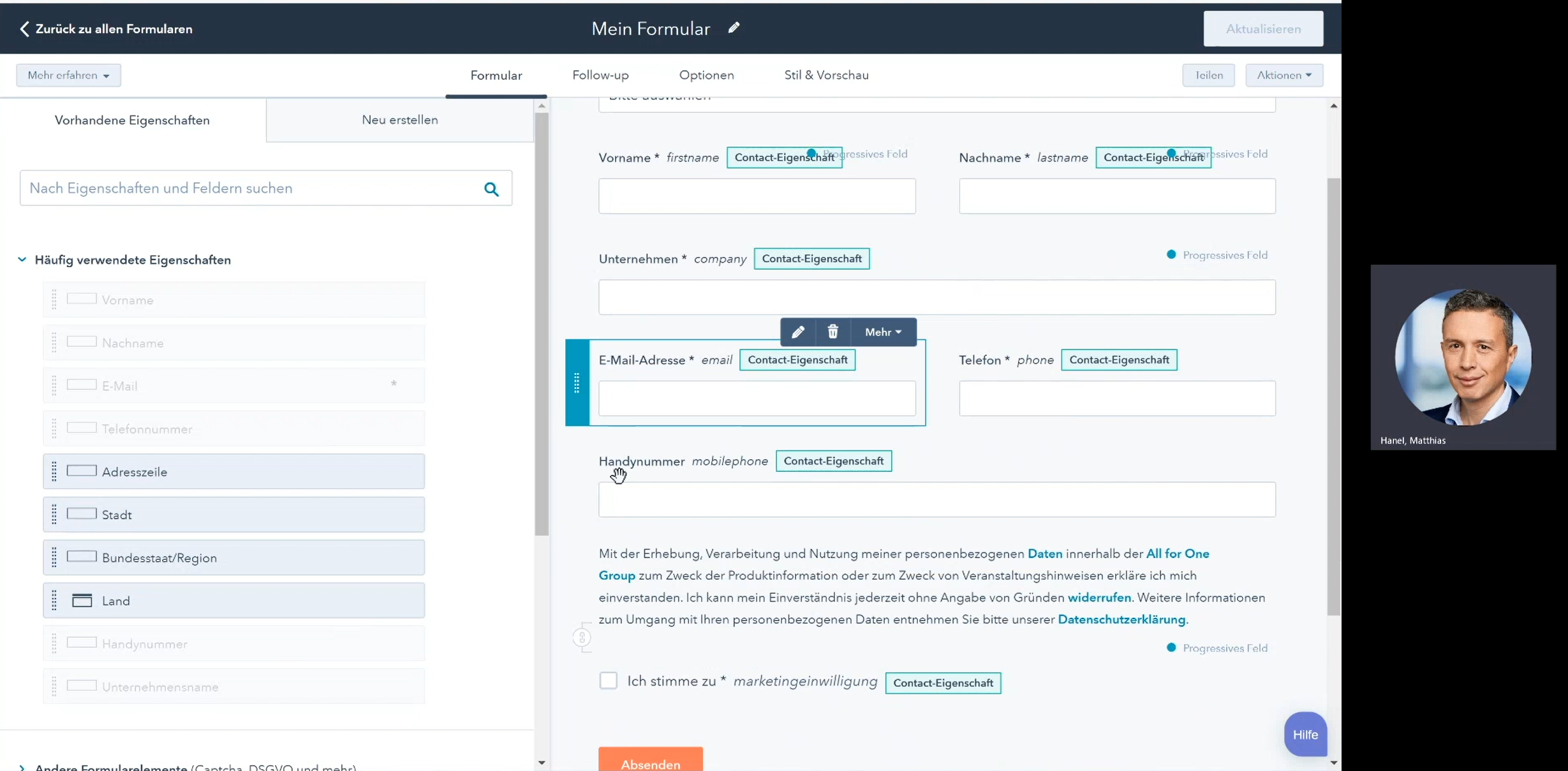Click the trash icon to delete email field

[832, 332]
